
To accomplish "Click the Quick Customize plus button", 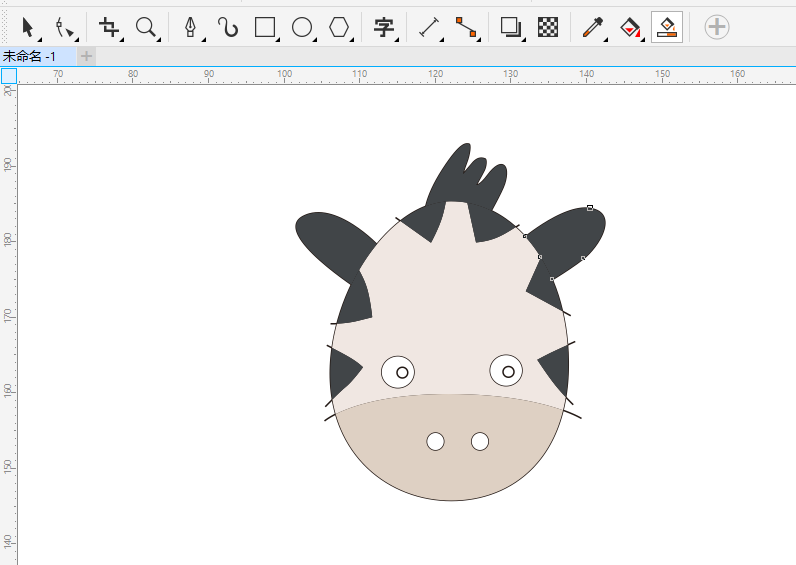I will [716, 27].
